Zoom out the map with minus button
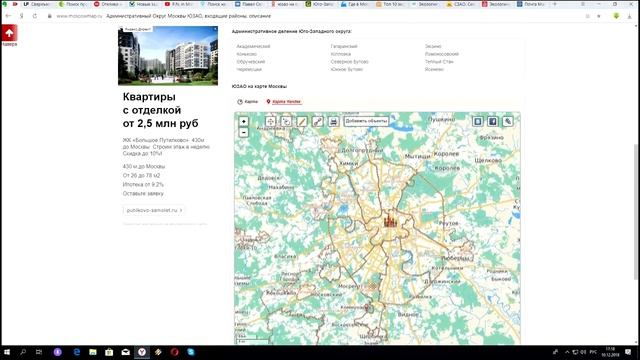640x360 pixels. [244, 133]
